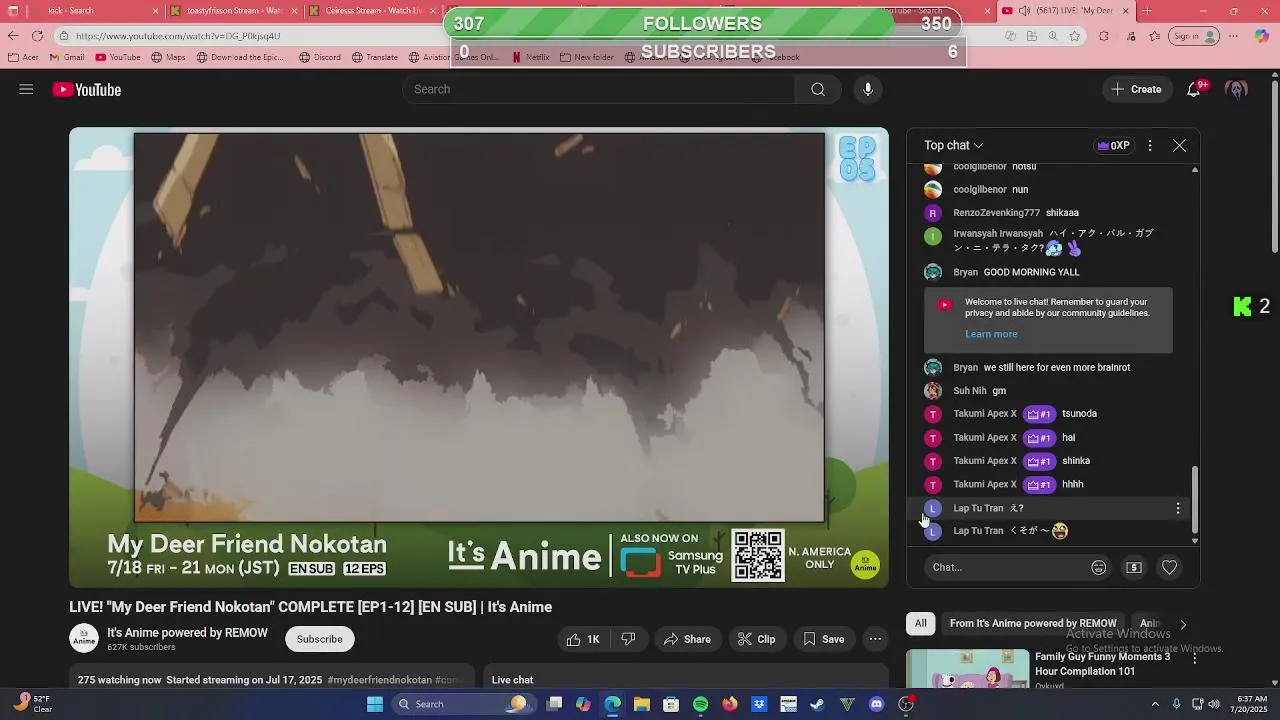1280x720 pixels.
Task: Show next related chips with arrow
Action: click(x=1183, y=624)
